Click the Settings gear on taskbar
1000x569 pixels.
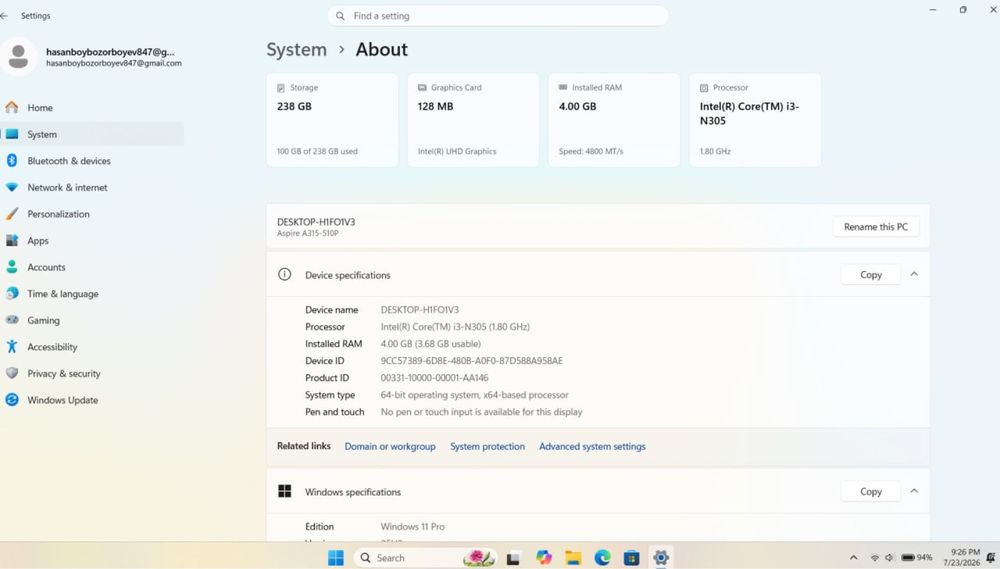click(661, 558)
